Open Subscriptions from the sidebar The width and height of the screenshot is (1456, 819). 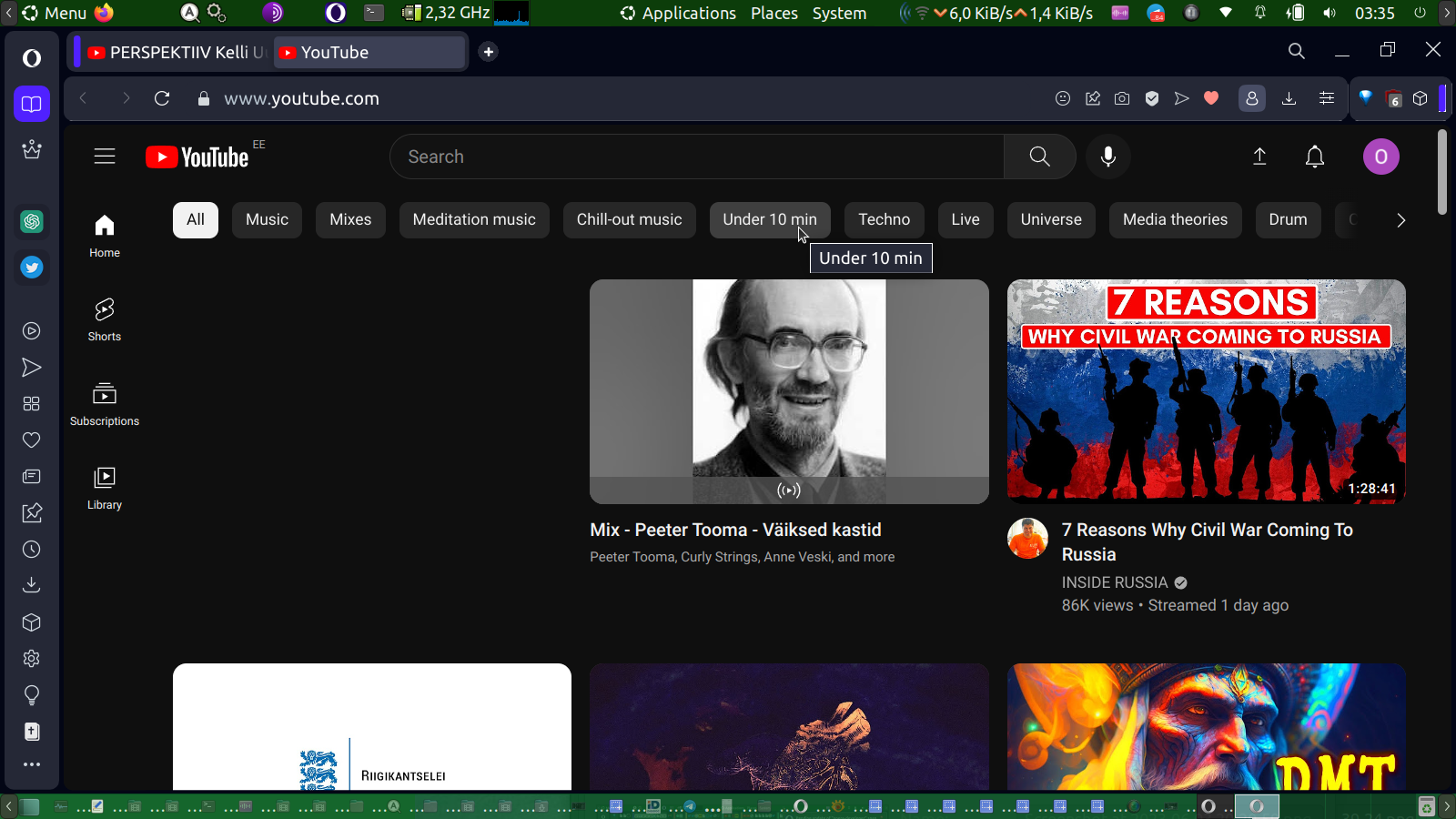coord(105,404)
